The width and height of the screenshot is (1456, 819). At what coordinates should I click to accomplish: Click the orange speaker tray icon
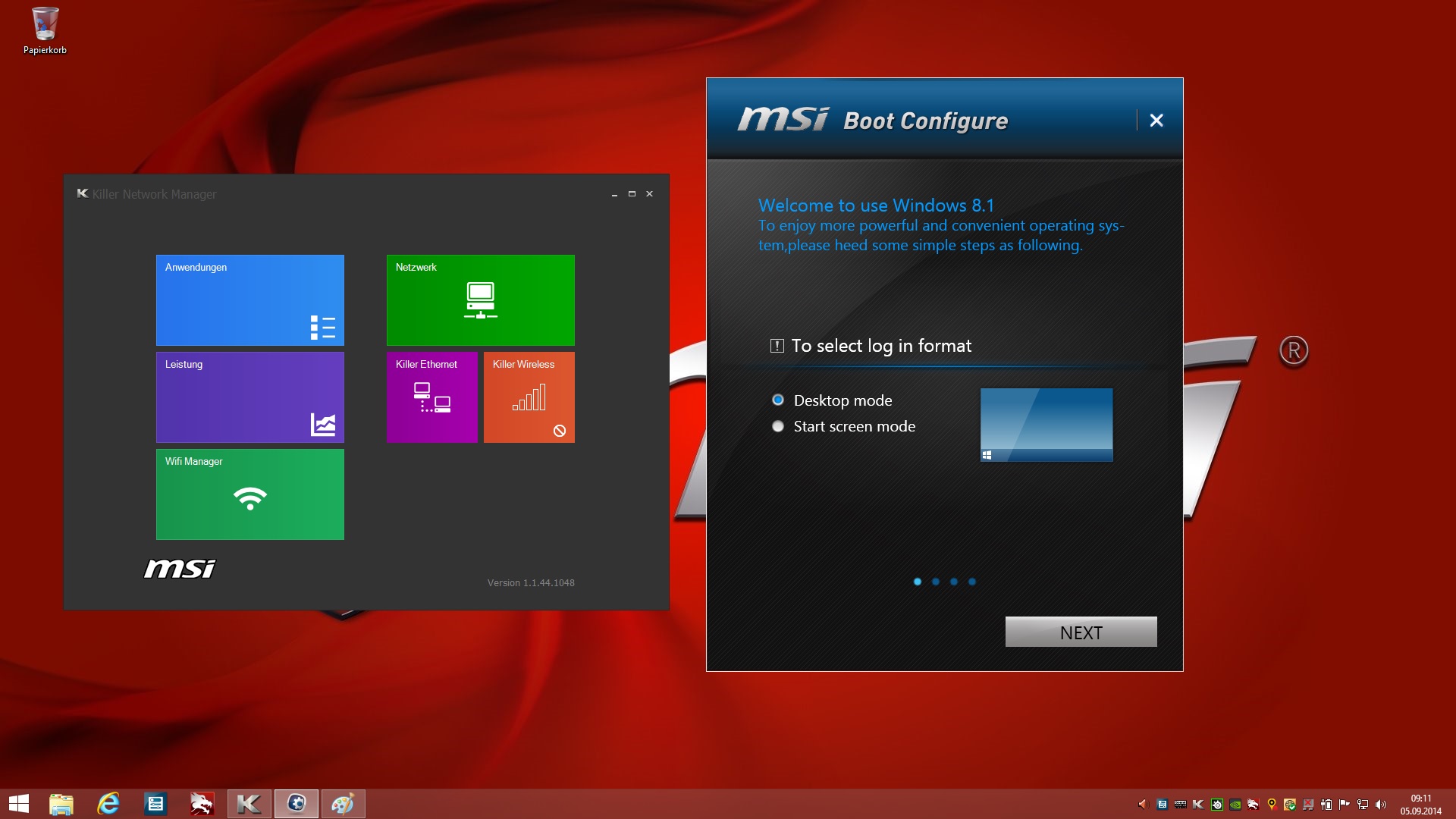point(1144,805)
